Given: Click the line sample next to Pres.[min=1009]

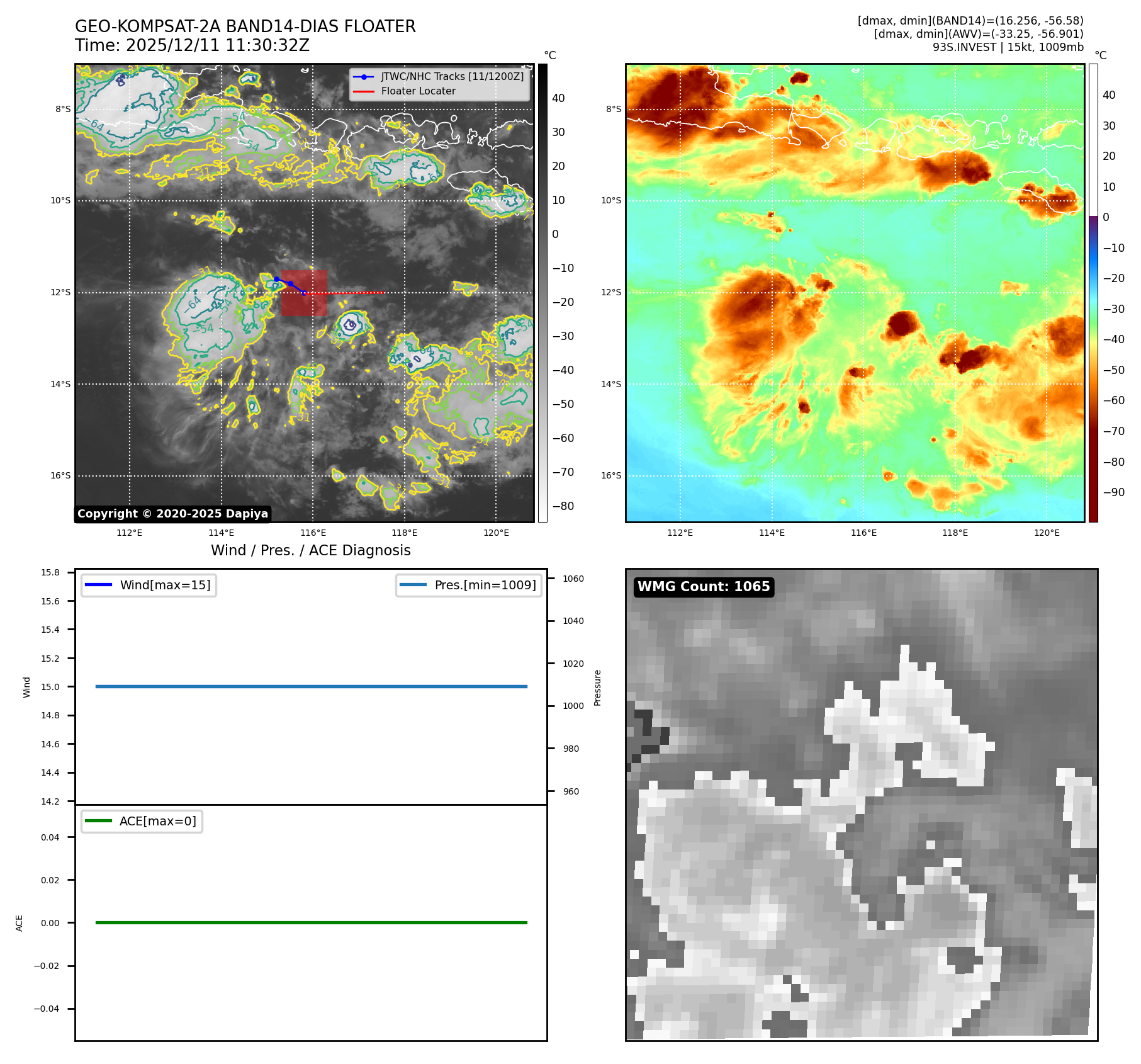Looking at the screenshot, I should point(413,585).
